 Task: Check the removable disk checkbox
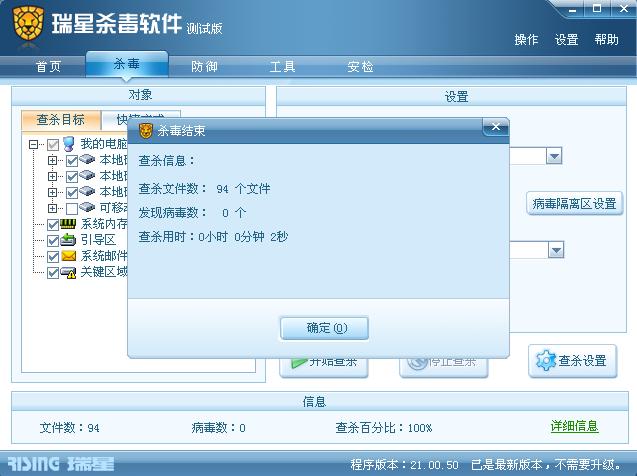click(x=72, y=208)
